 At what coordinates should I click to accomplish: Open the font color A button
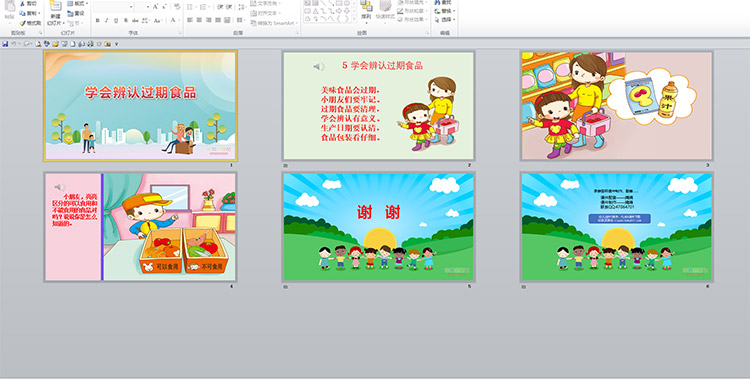(173, 20)
